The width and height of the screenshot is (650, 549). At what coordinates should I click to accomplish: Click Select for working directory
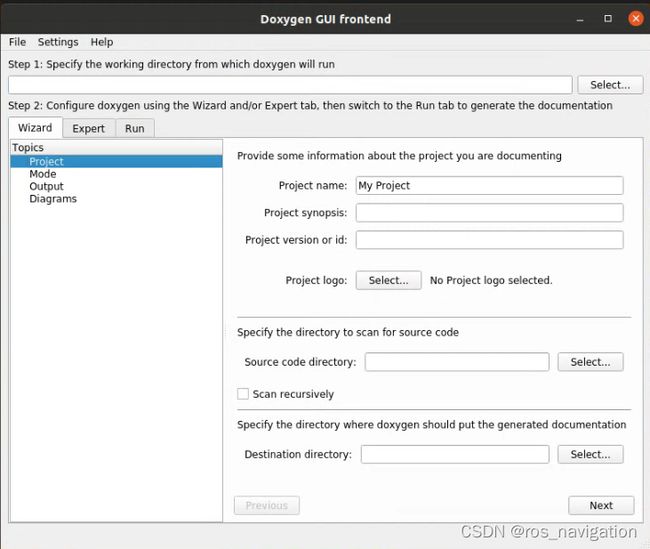tap(610, 85)
